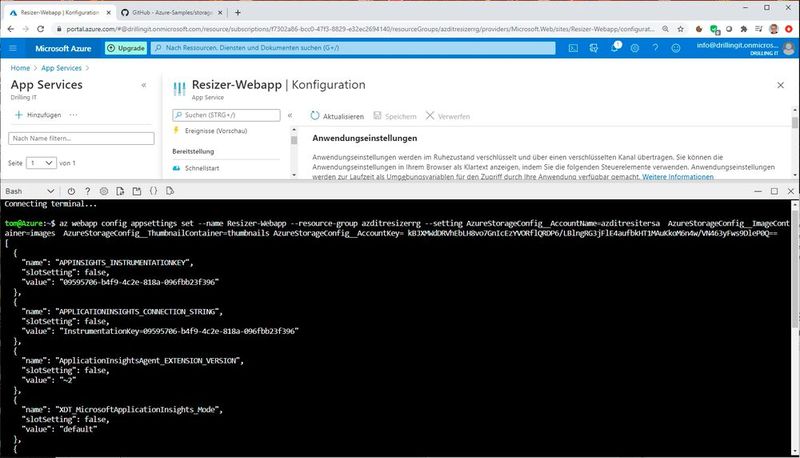Click APPLICATIONINSIGHTS_CONNECTION_STRING in terminal output
Image resolution: width=800 pixels, height=458 pixels.
(x=137, y=312)
